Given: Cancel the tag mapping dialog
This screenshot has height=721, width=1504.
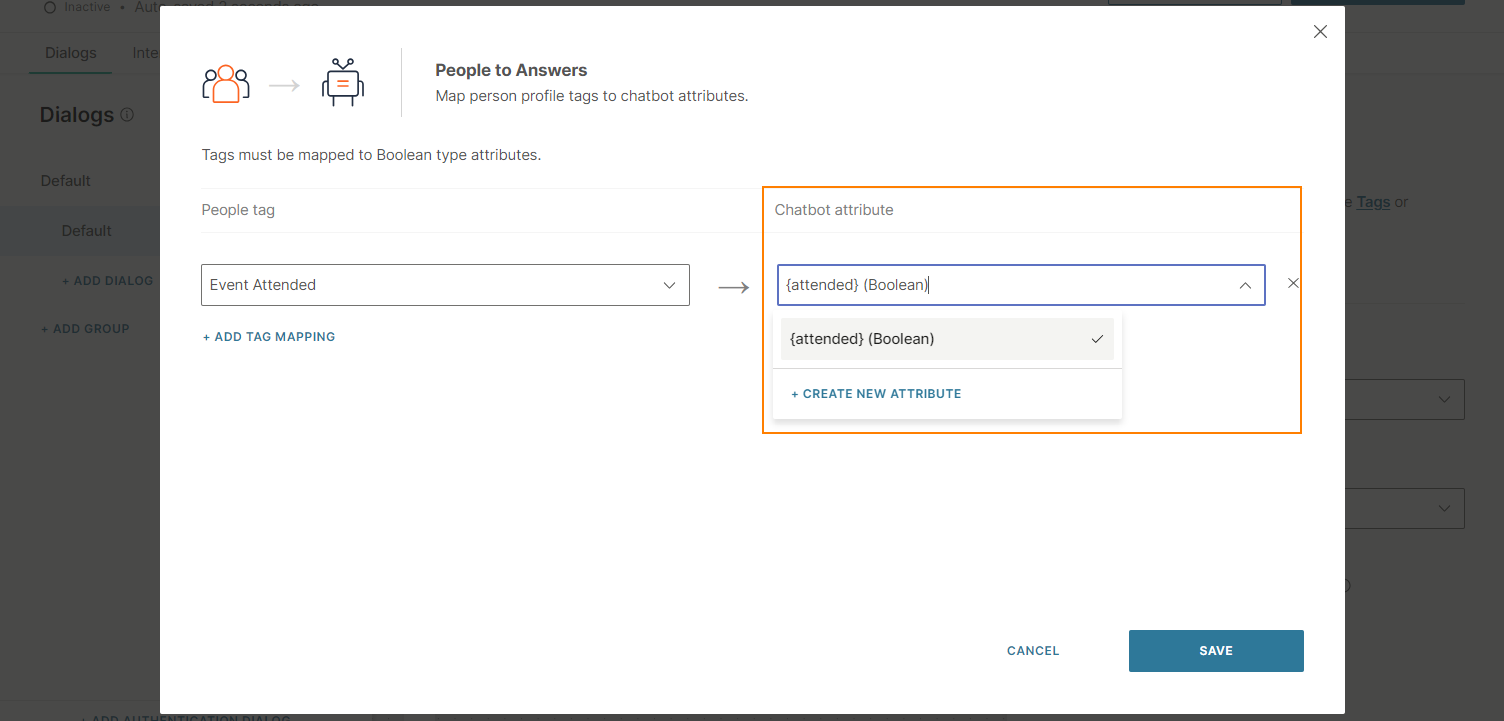Looking at the screenshot, I should 1032,651.
